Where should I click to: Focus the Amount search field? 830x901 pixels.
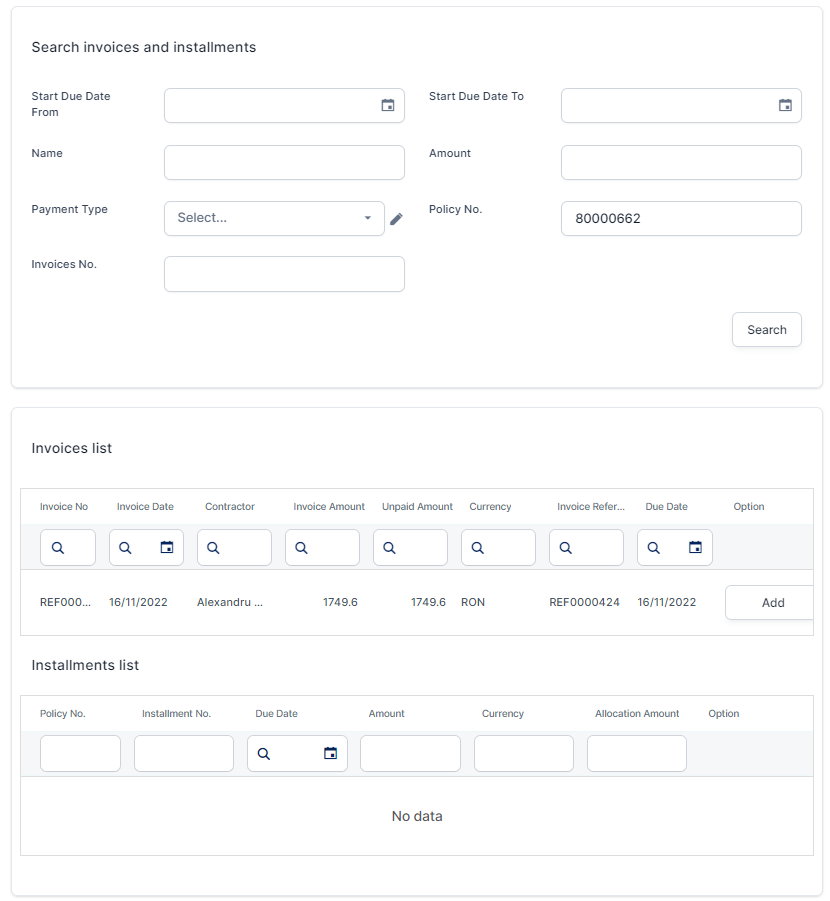[x=680, y=162]
